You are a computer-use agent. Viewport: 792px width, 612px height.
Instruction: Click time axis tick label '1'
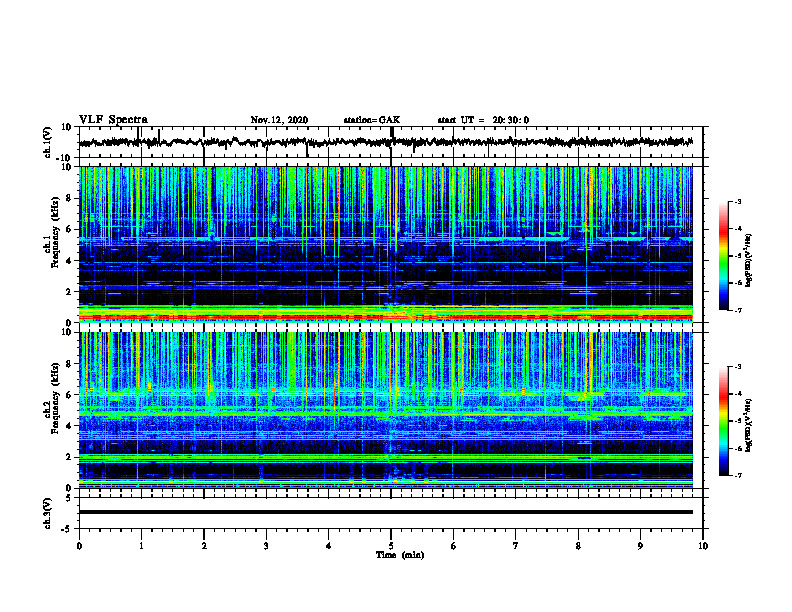coord(141,546)
